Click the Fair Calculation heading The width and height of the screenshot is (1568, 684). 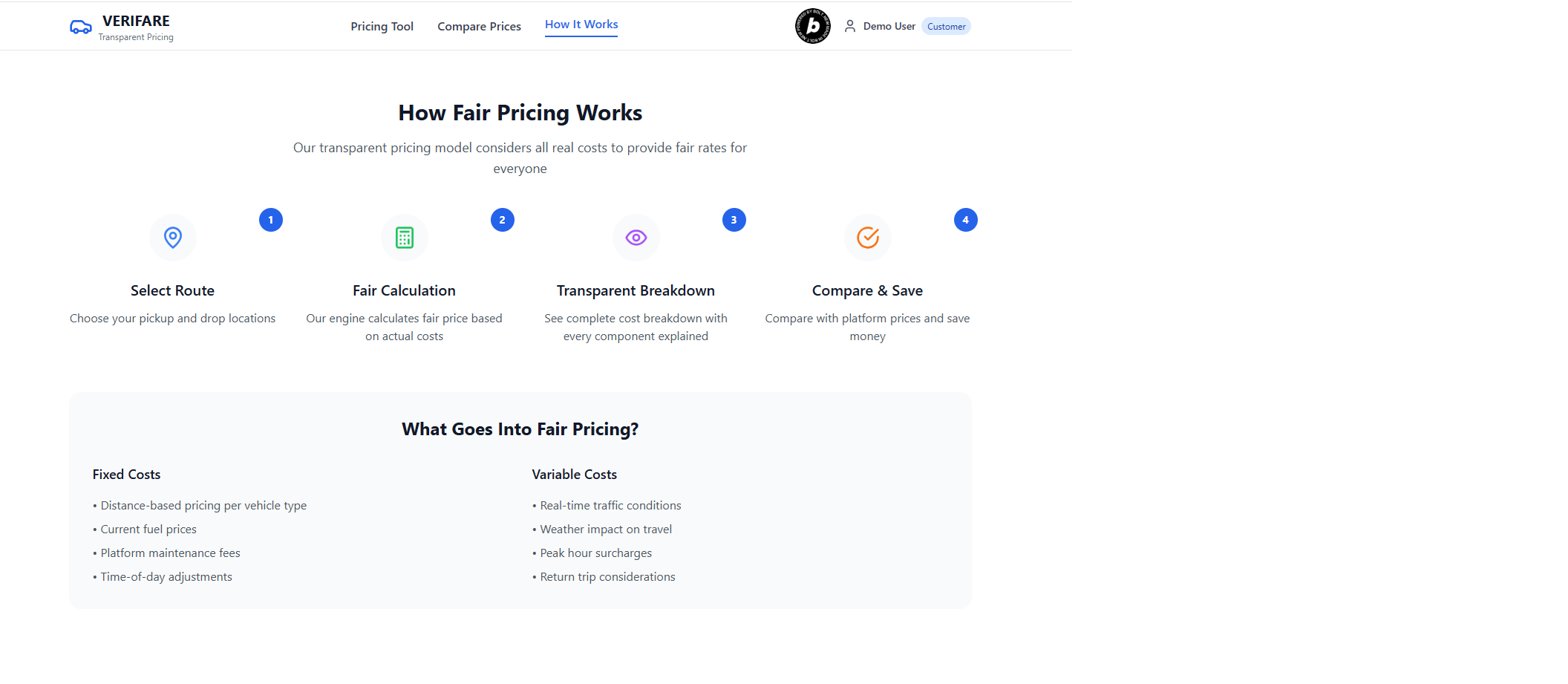404,290
